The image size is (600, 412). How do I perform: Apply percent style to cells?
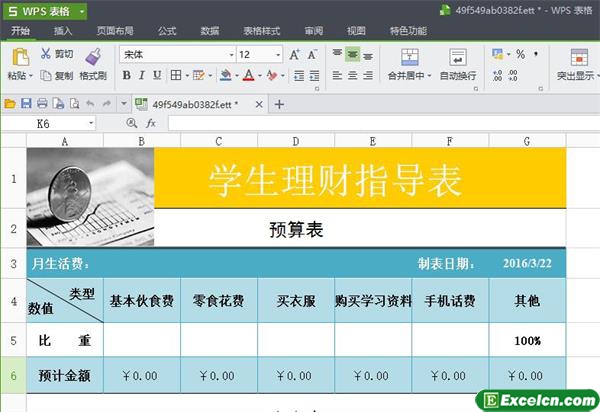(520, 54)
